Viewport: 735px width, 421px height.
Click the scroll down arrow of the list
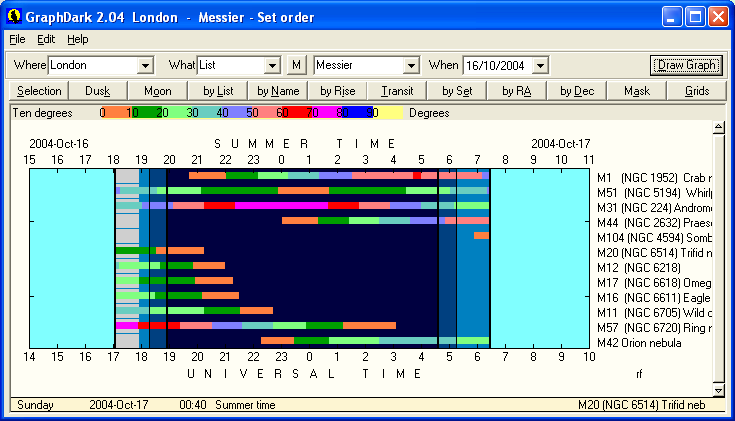tap(717, 389)
